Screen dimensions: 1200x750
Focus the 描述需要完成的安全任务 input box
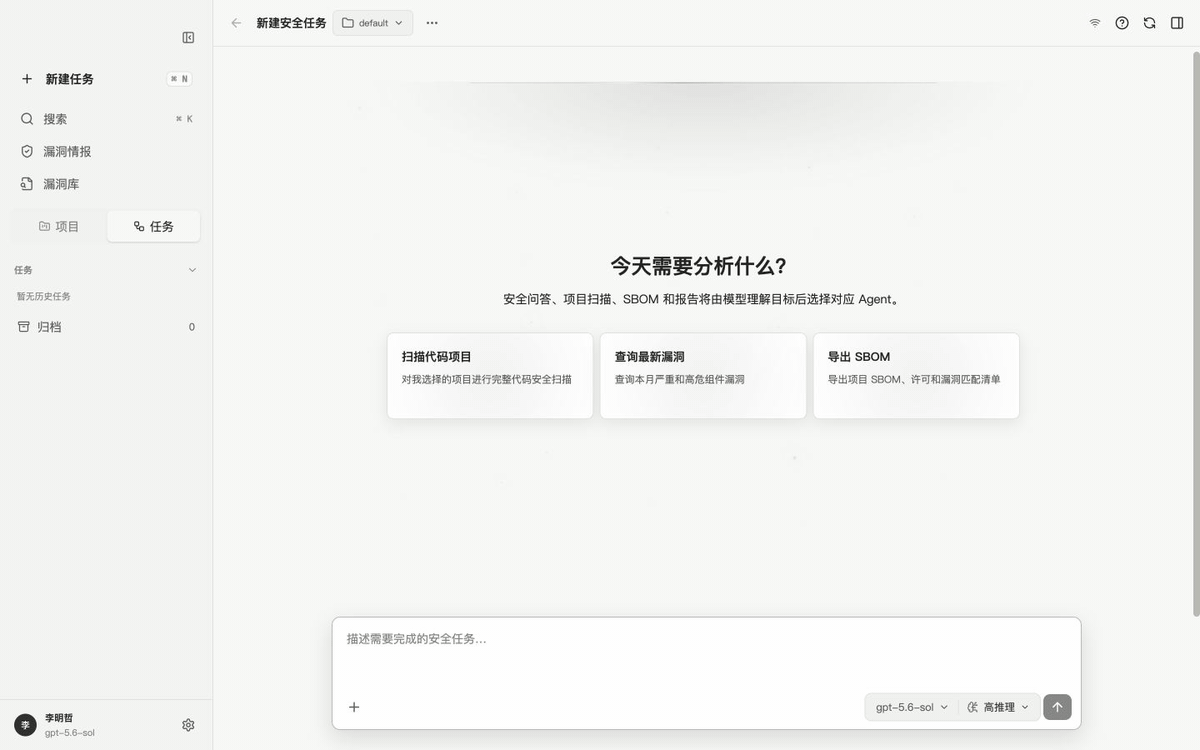click(x=706, y=651)
